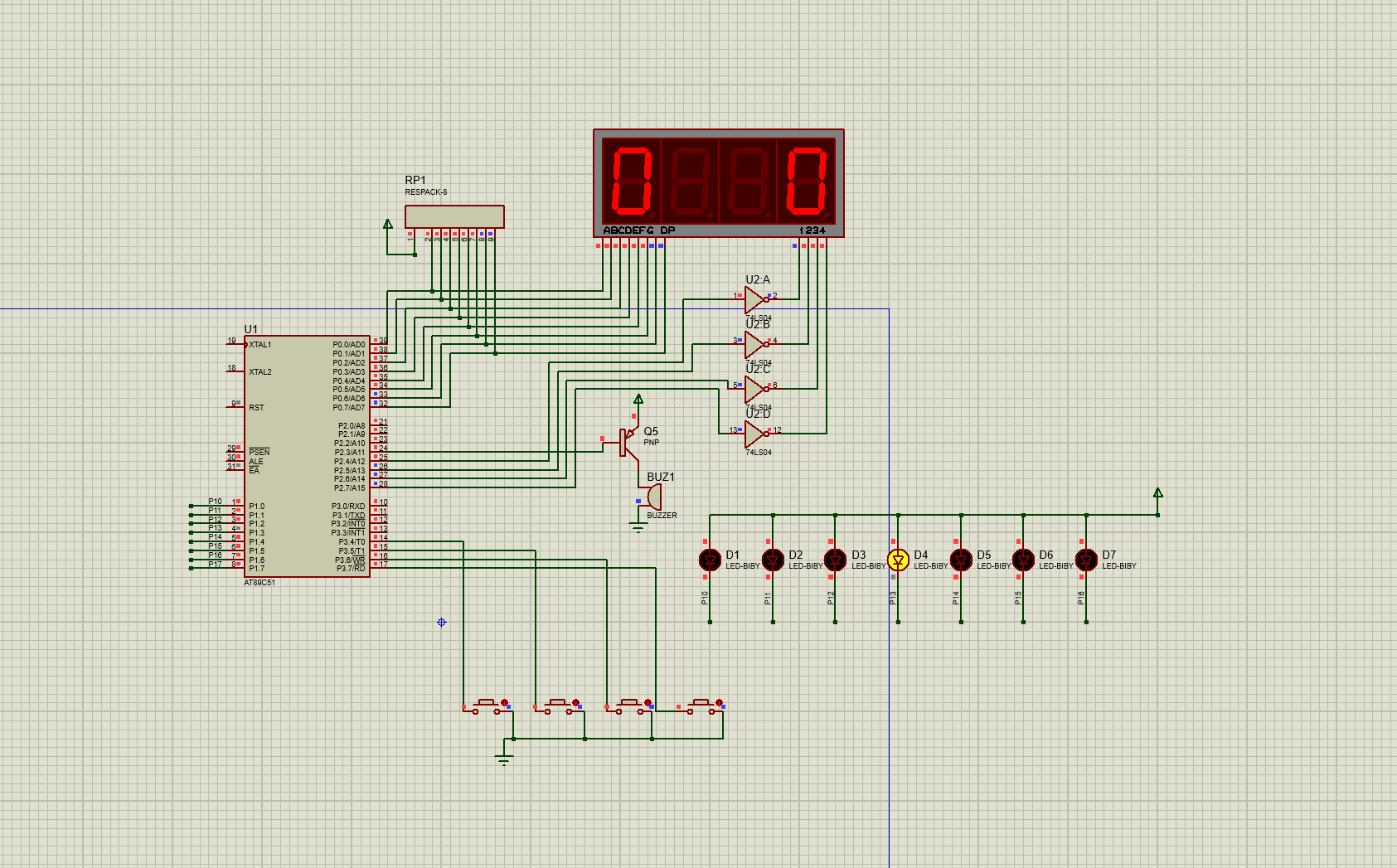Select the U2:A 74LS04 inverter gate
1397x868 pixels.
click(x=754, y=298)
